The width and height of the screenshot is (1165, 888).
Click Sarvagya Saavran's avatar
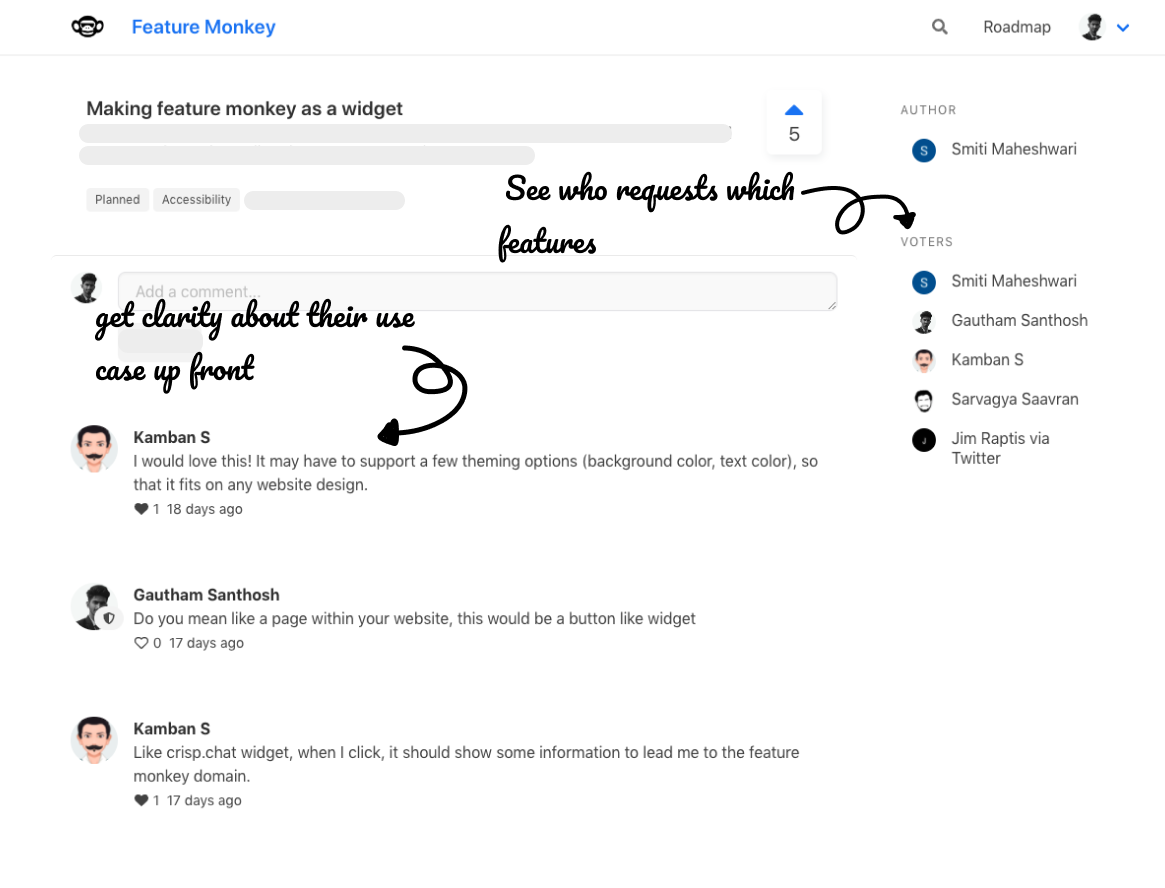pos(924,401)
